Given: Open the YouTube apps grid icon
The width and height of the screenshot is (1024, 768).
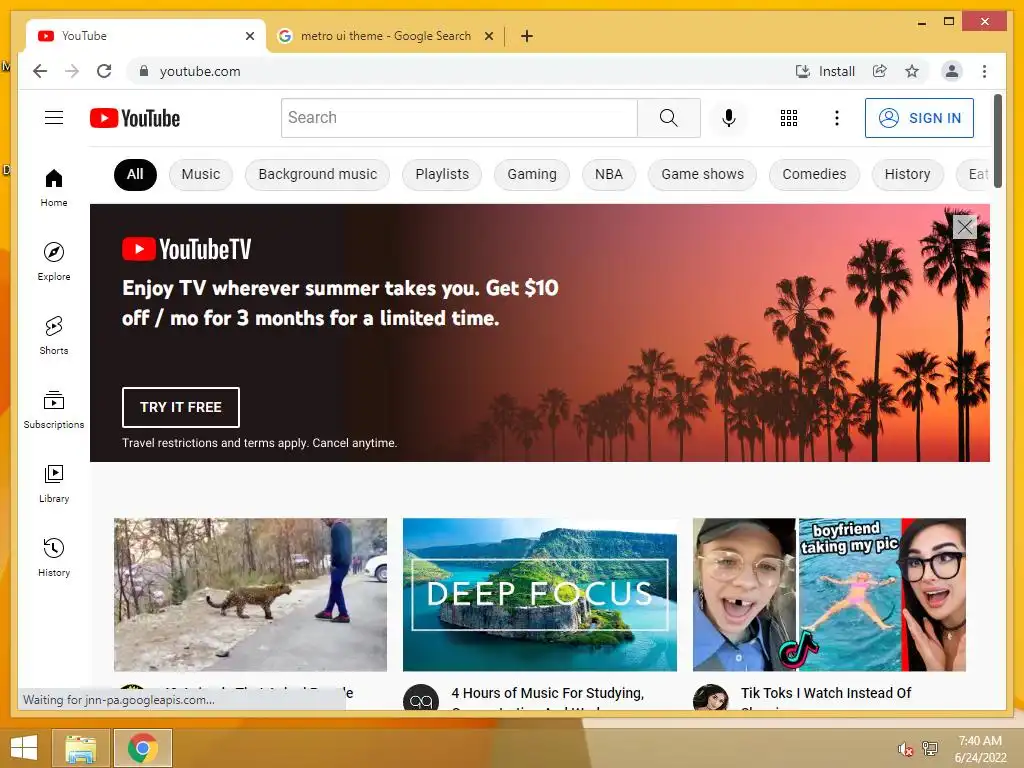Looking at the screenshot, I should click(x=789, y=118).
